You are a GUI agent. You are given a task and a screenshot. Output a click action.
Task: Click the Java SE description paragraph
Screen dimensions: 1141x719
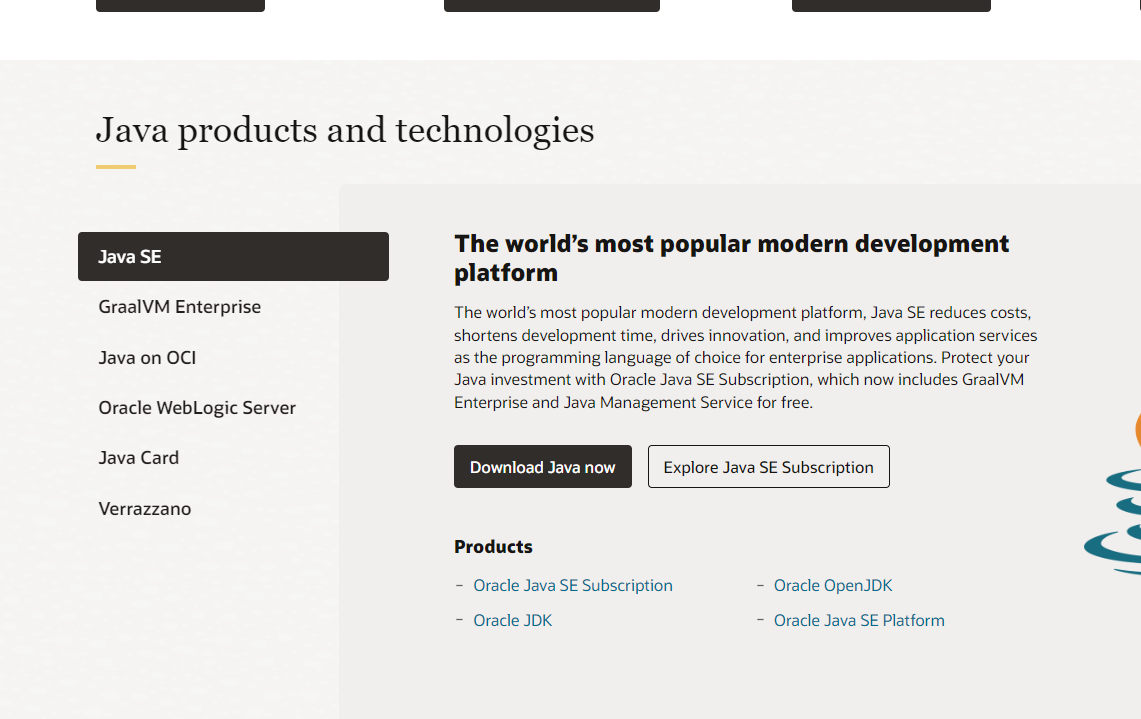pos(746,357)
